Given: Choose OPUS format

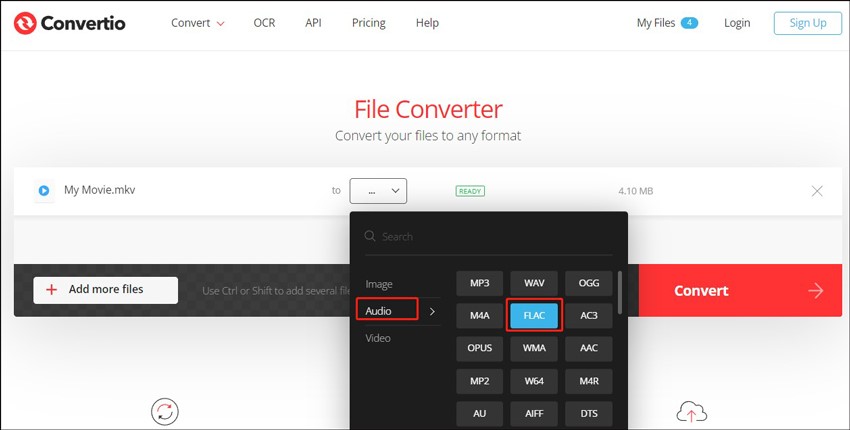Looking at the screenshot, I should tap(479, 348).
